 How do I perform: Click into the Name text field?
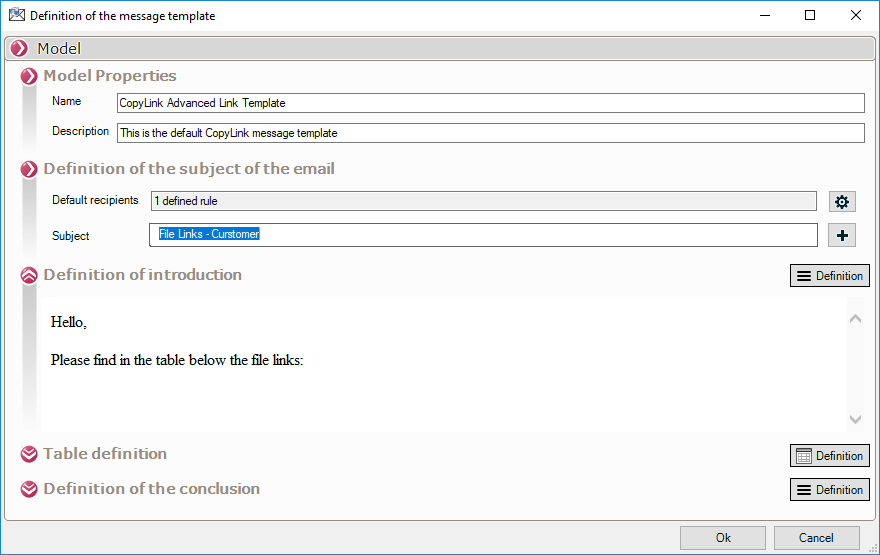point(490,103)
